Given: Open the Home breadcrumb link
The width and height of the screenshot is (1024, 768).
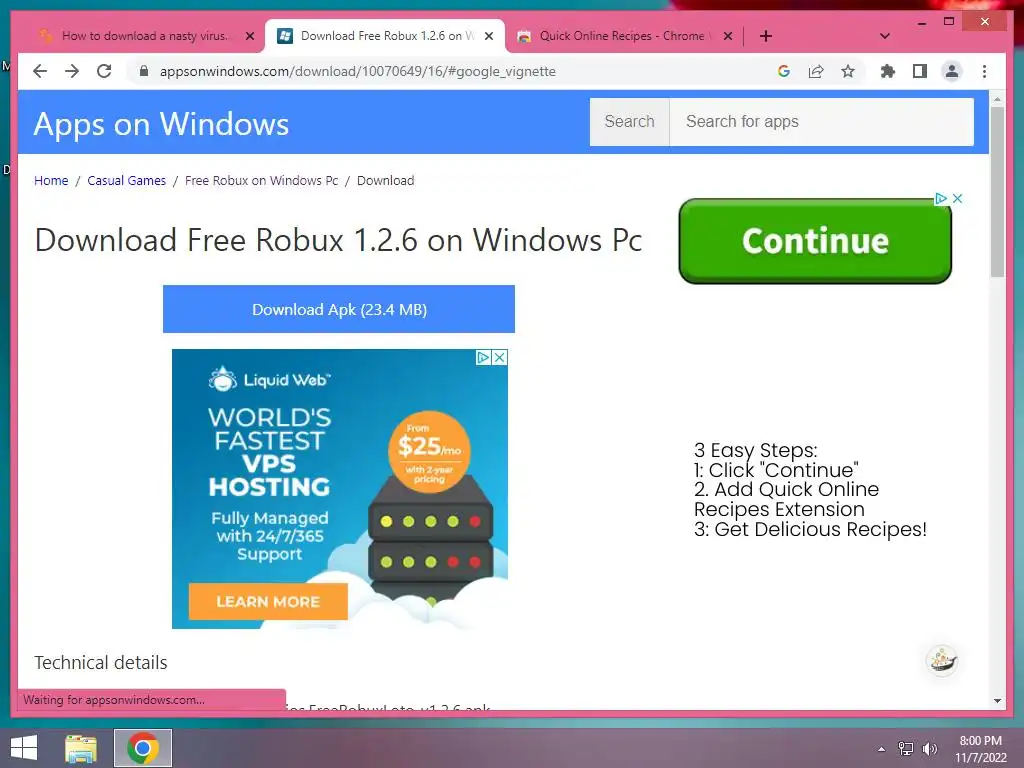Looking at the screenshot, I should [51, 180].
